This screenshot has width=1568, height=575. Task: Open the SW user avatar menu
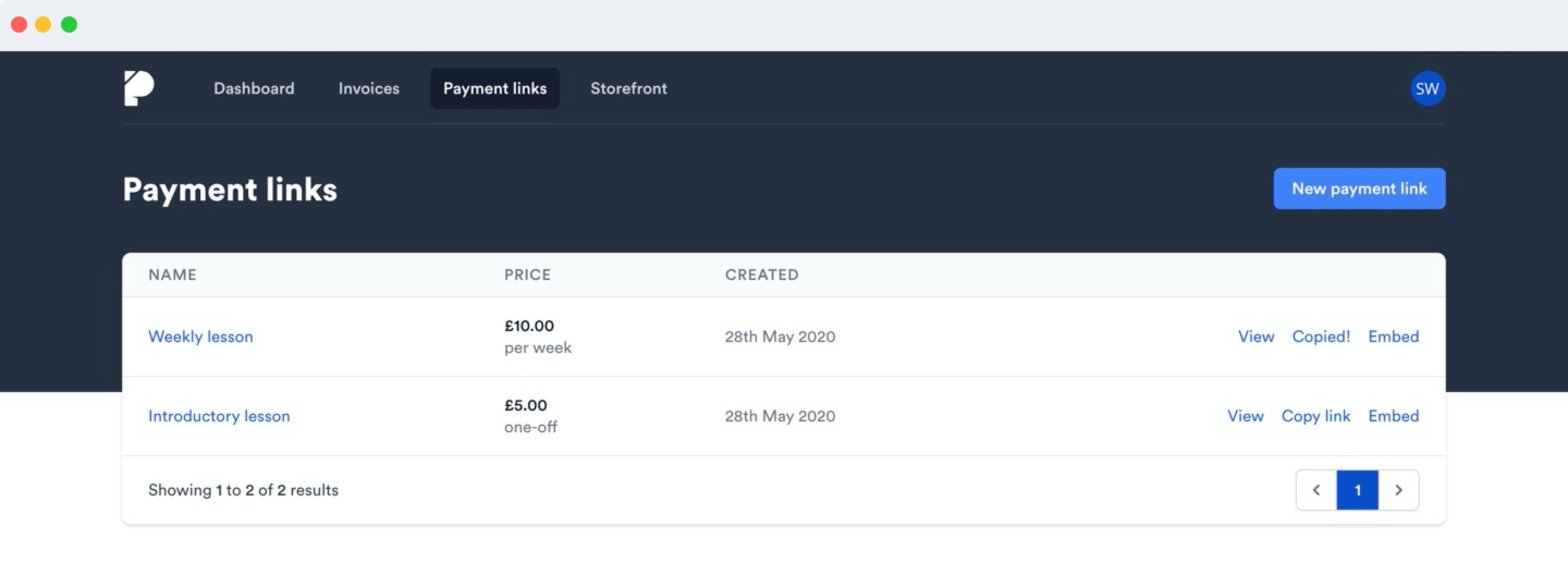coord(1427,89)
